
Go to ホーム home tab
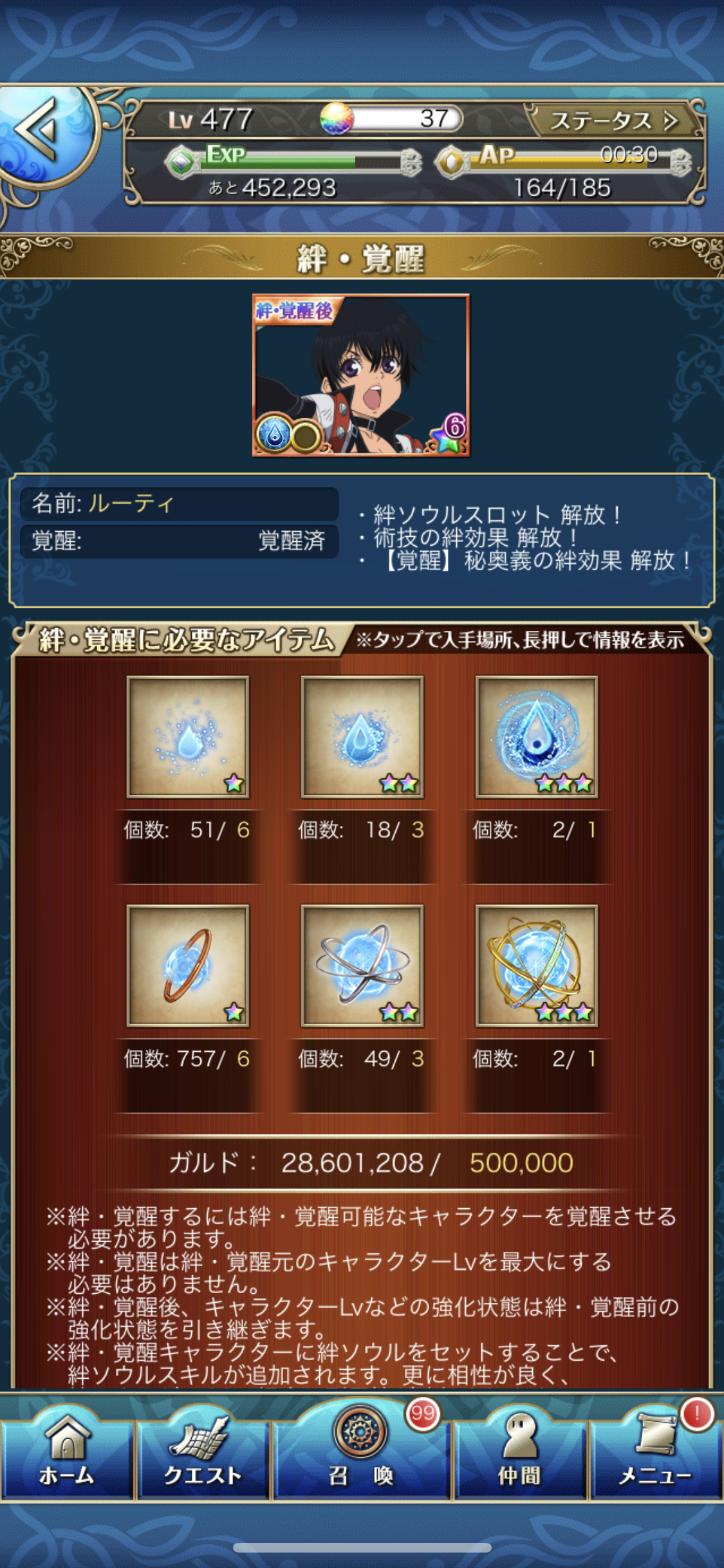click(67, 1453)
